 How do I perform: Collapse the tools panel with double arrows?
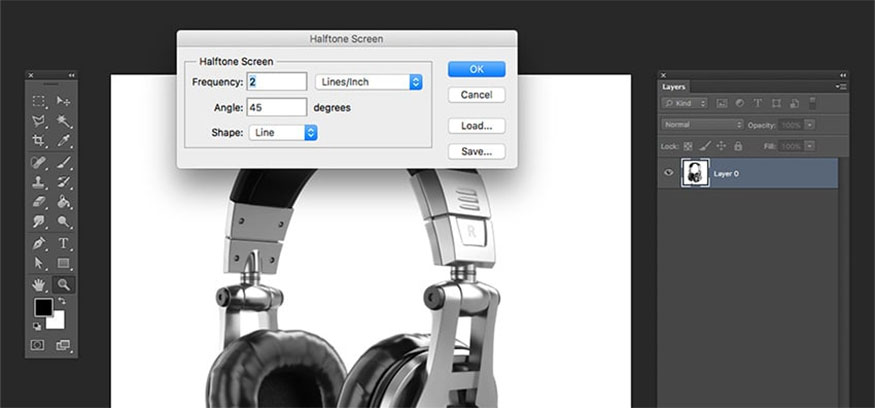click(72, 75)
